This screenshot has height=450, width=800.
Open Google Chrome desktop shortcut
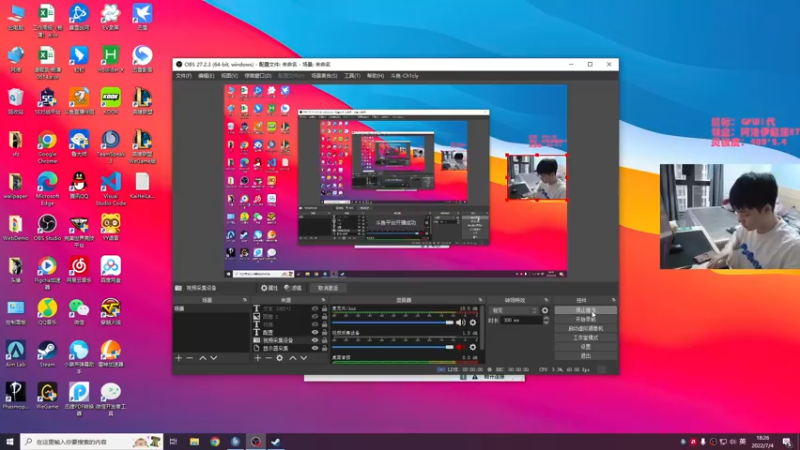click(x=47, y=147)
